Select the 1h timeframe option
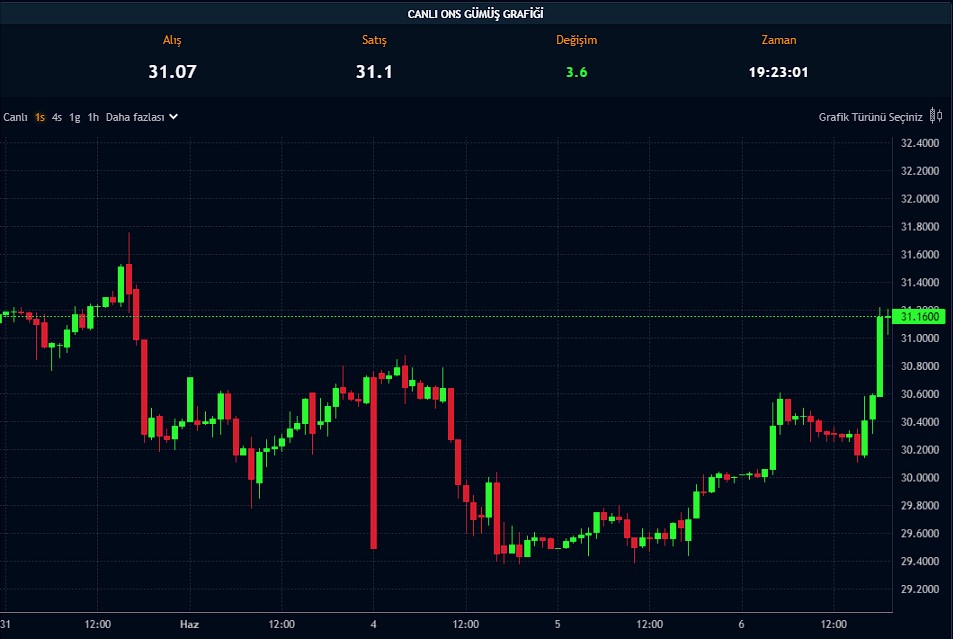 tap(93, 117)
